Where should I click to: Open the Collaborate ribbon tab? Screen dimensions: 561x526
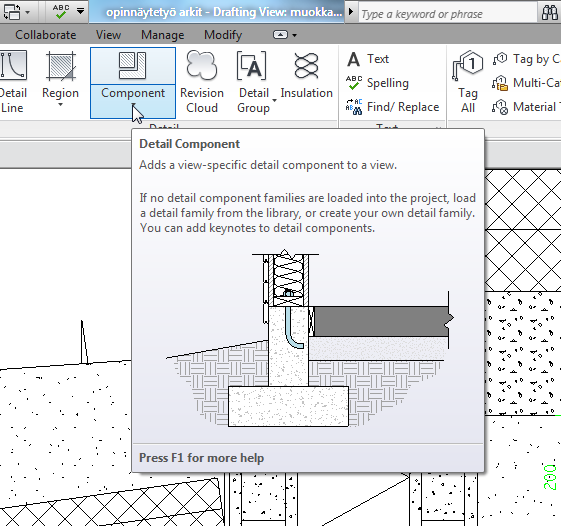pos(45,35)
